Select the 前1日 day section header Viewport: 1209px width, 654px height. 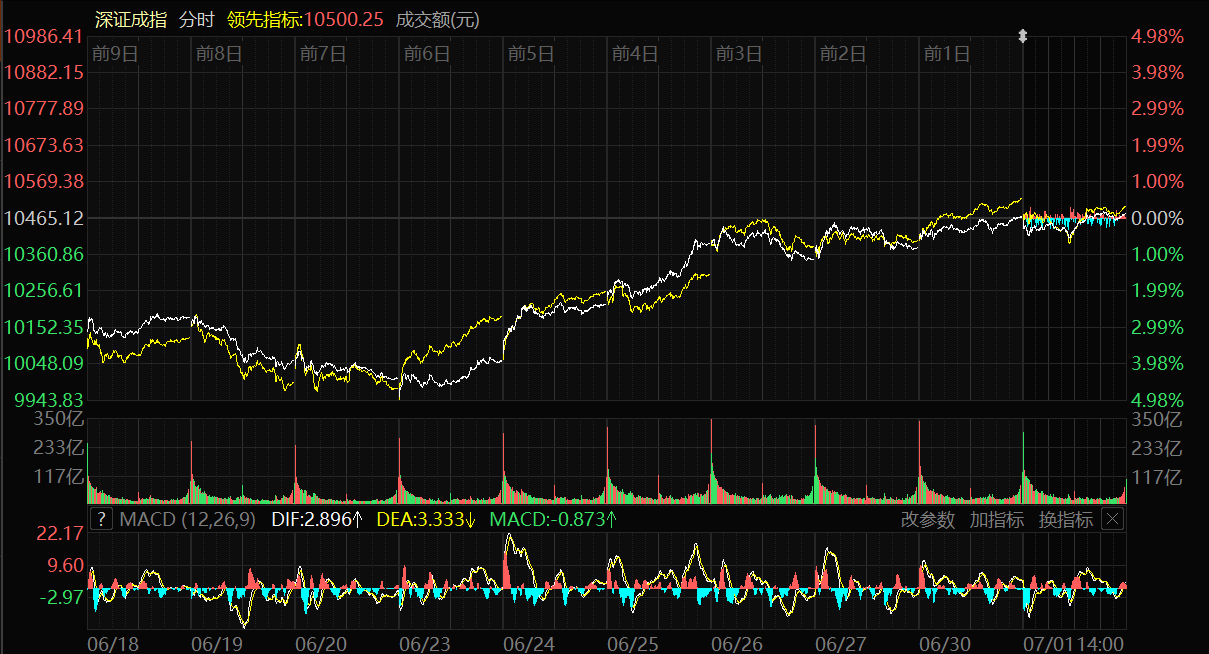946,54
